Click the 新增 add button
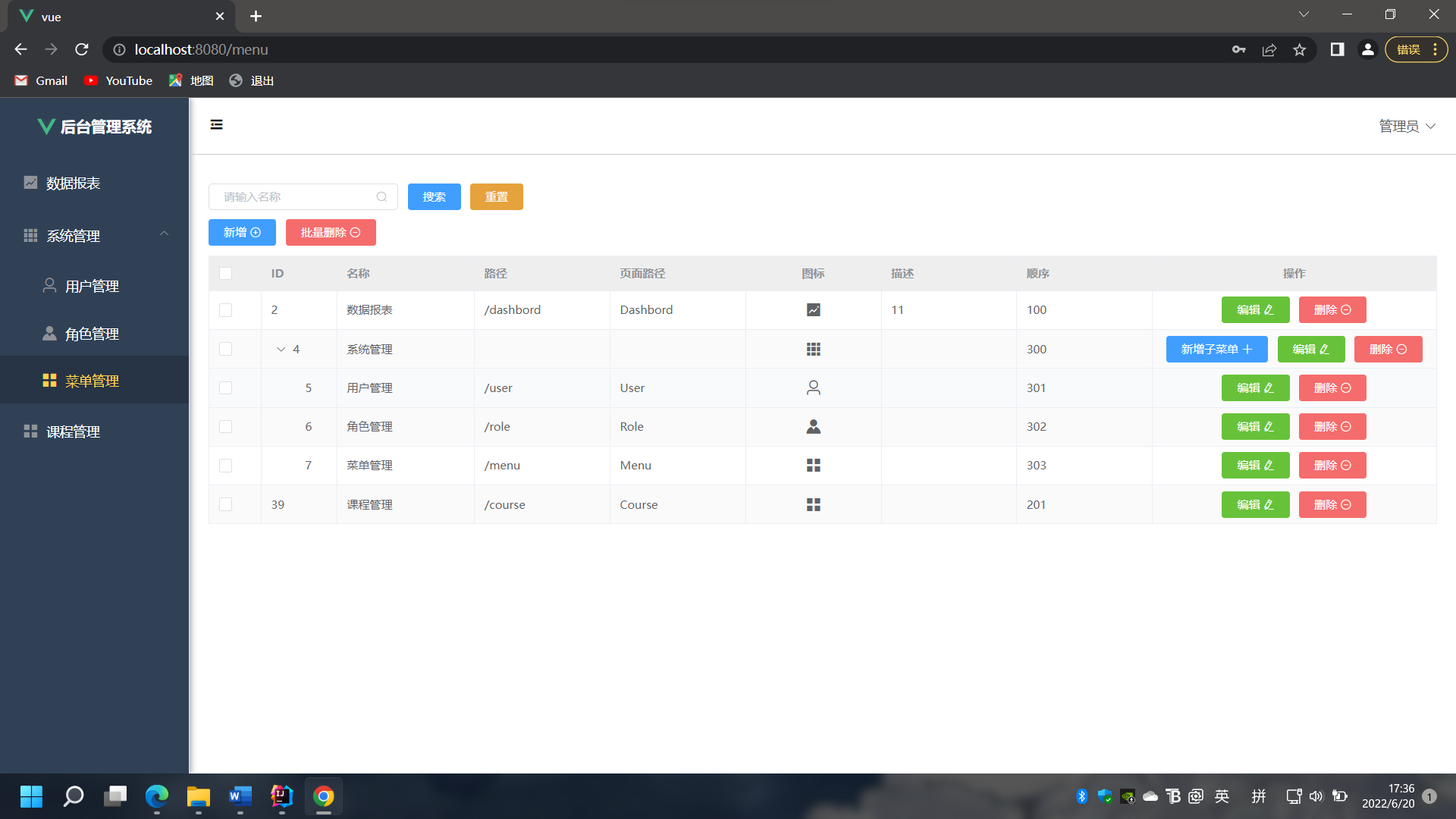The width and height of the screenshot is (1456, 819). (x=242, y=233)
